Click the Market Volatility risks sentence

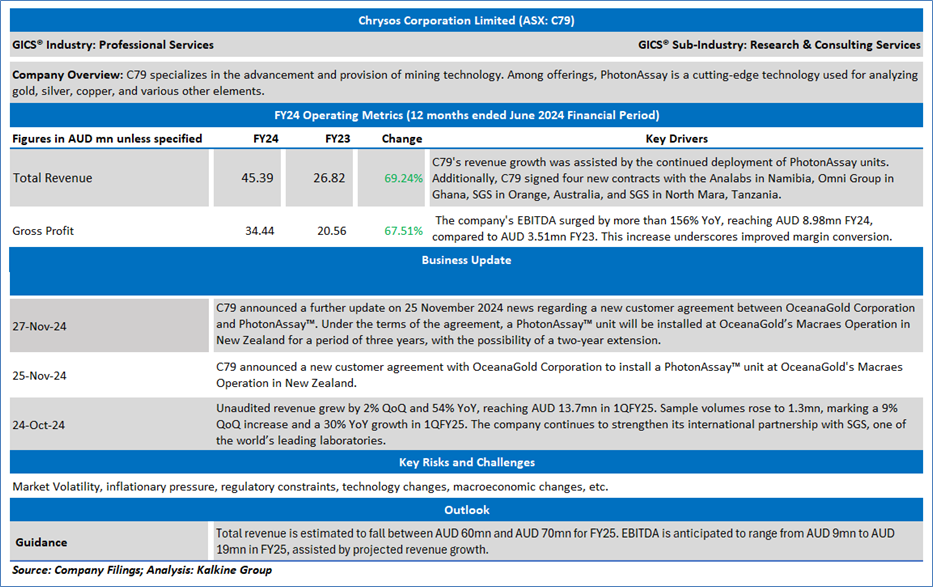(x=310, y=486)
